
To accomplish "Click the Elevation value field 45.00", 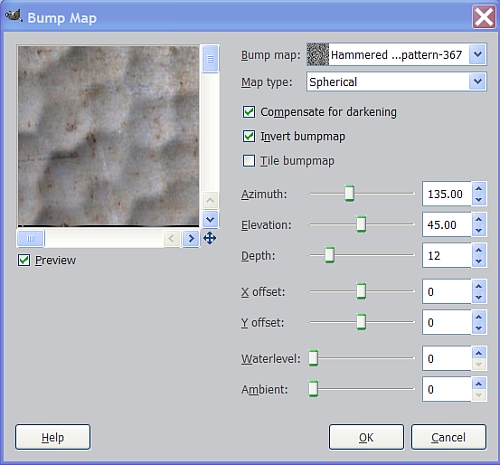I will pyautogui.click(x=447, y=225).
